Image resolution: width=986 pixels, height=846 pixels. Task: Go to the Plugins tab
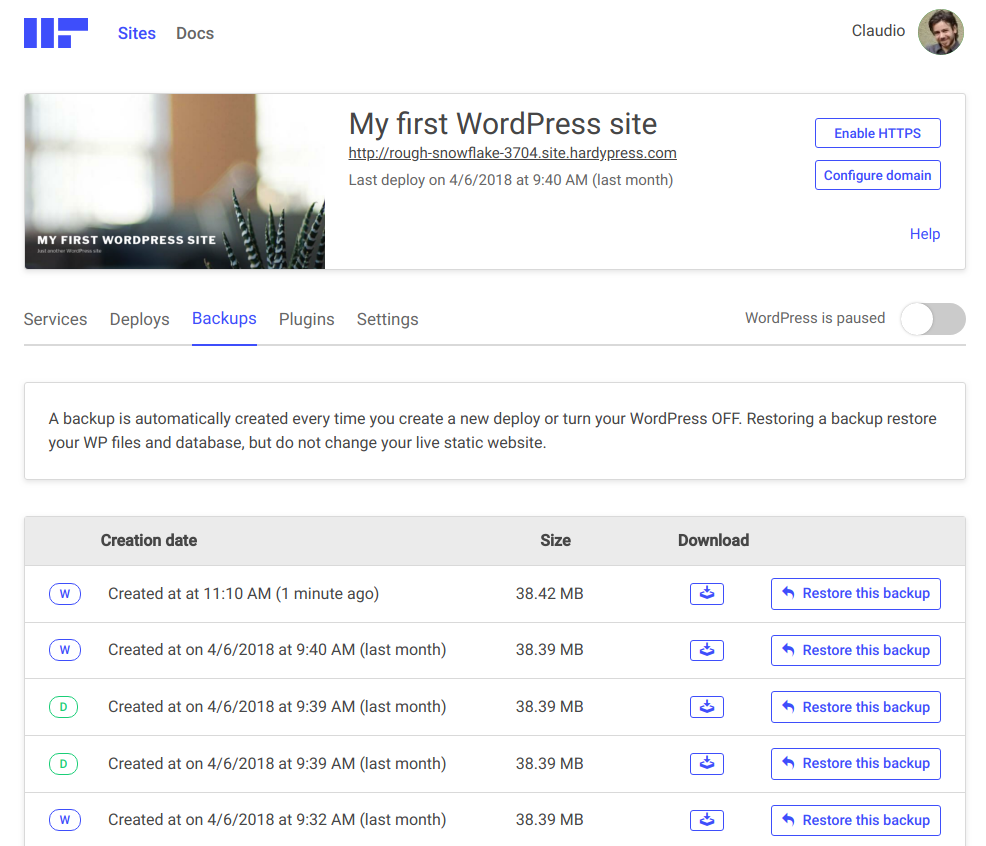[306, 320]
